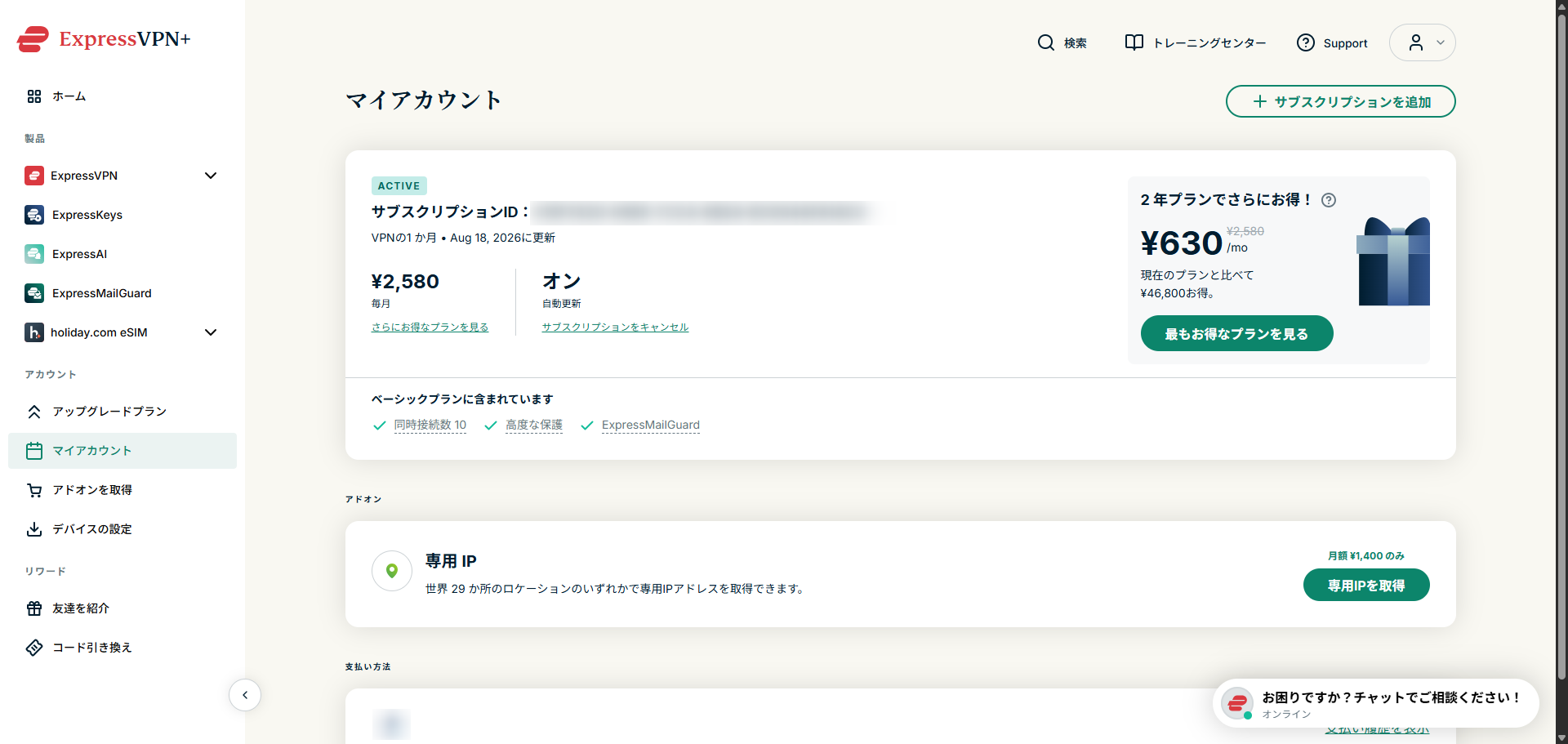
Task: Click the 月額 ¥1,400 のみ text
Action: click(x=1365, y=556)
